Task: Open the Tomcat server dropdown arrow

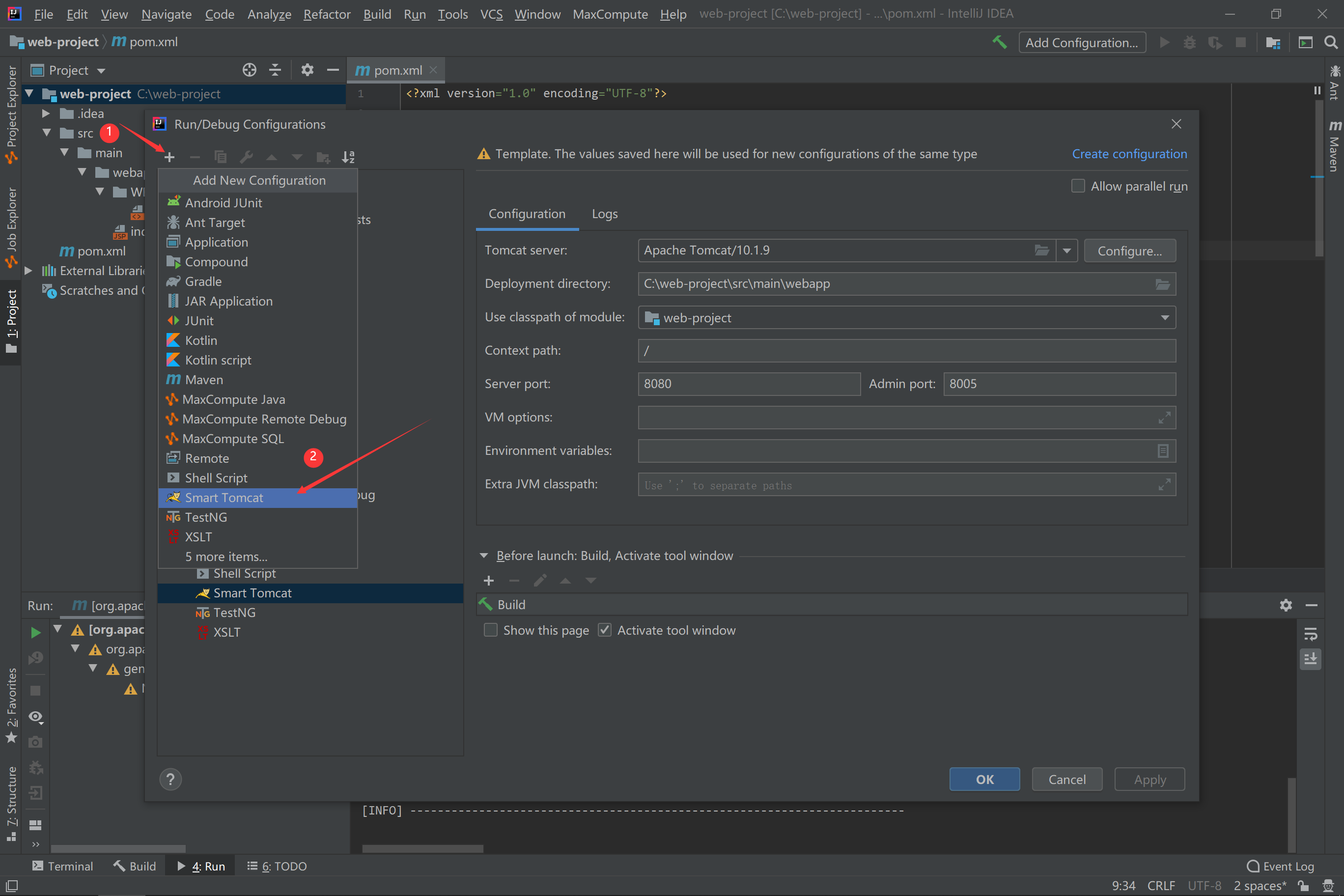Action: coord(1066,251)
